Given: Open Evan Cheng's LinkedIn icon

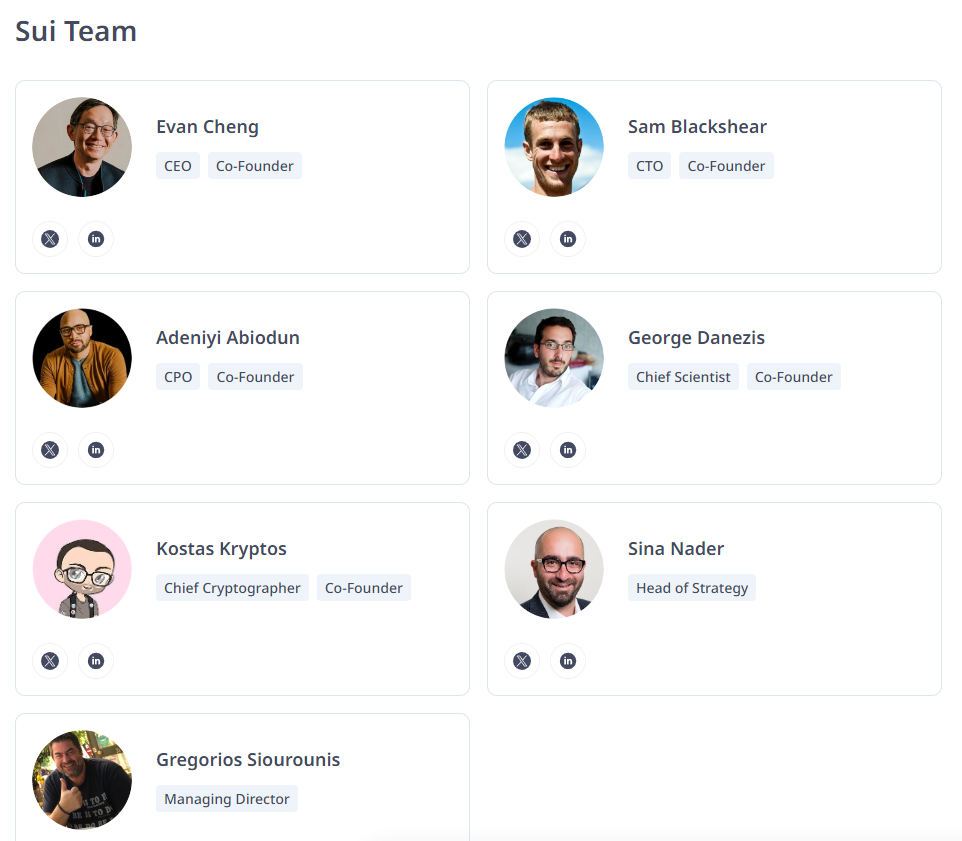Looking at the screenshot, I should click(96, 239).
